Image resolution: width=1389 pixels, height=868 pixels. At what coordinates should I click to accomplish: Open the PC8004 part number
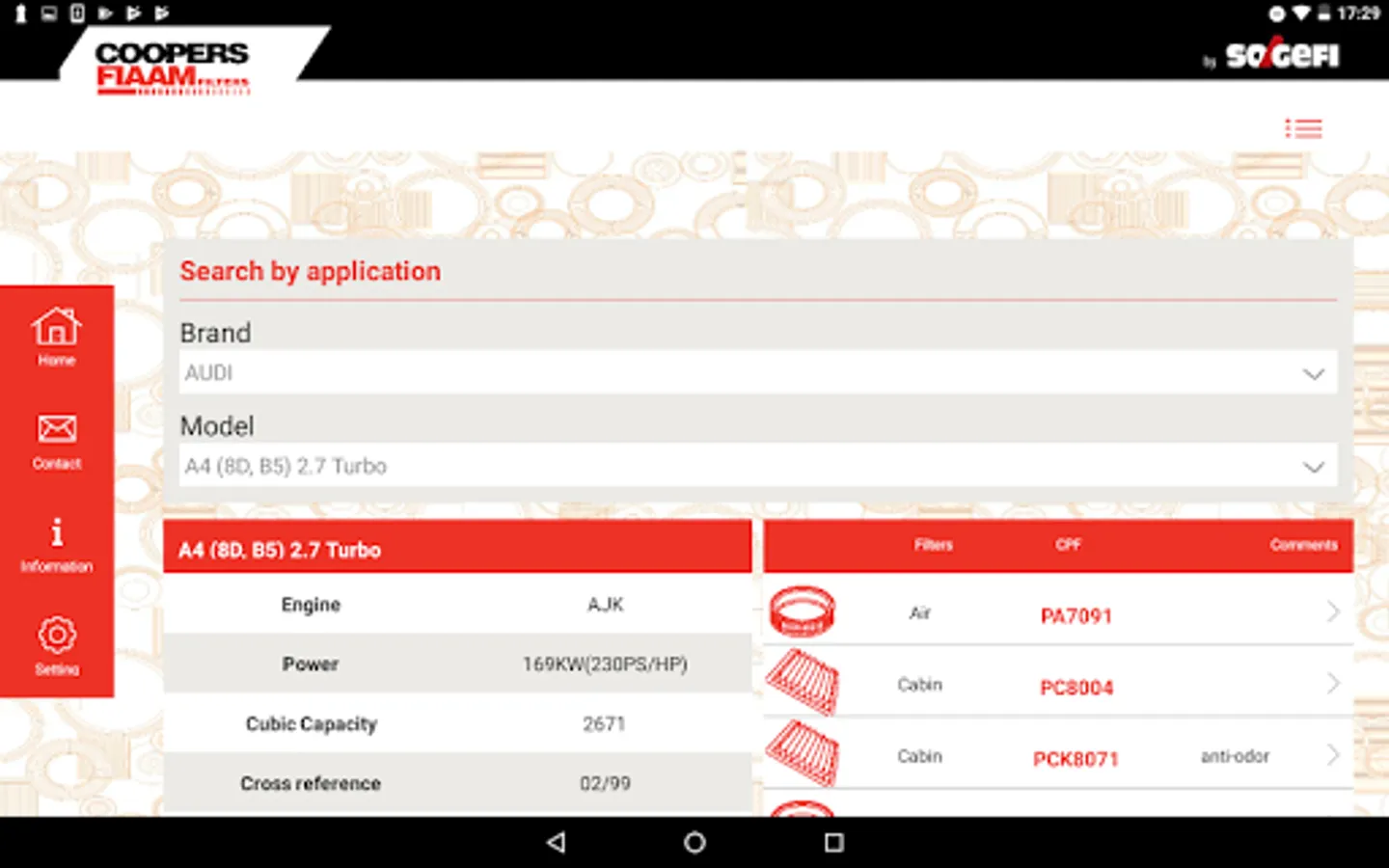[x=1076, y=688]
